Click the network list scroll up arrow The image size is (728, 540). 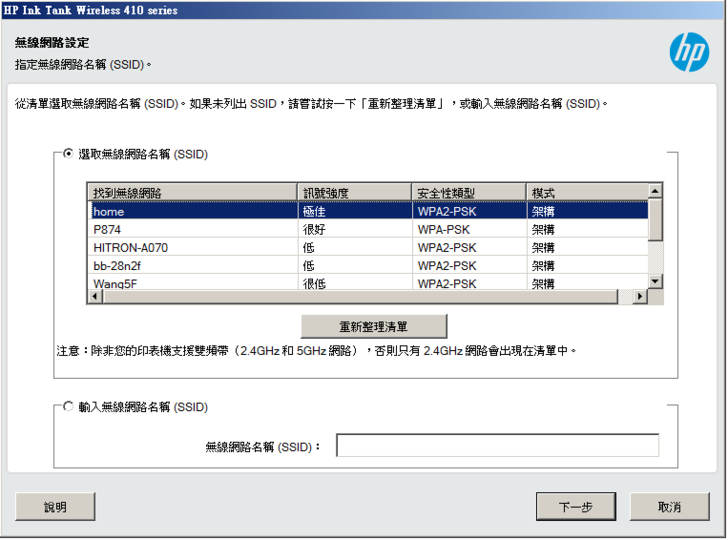pos(655,191)
